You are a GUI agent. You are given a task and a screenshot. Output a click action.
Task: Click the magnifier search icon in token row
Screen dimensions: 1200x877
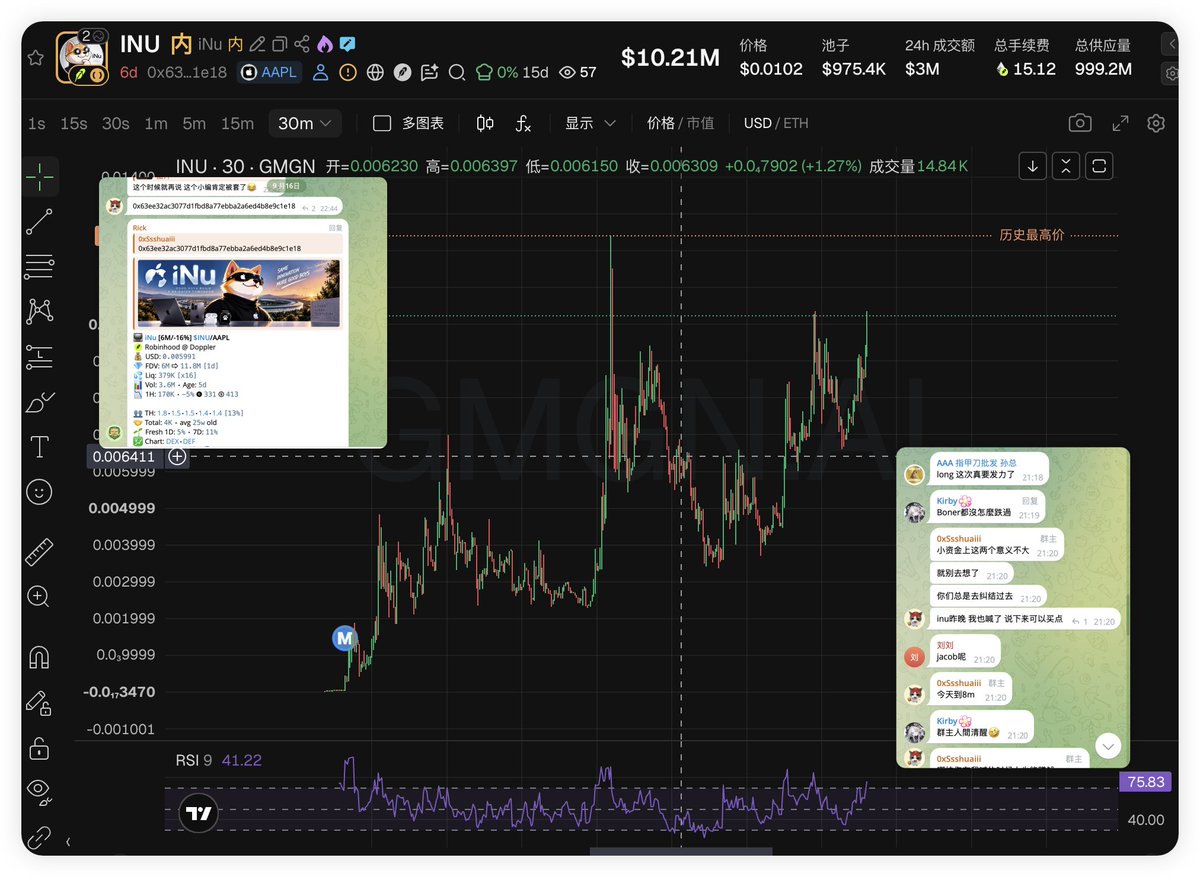coord(457,72)
